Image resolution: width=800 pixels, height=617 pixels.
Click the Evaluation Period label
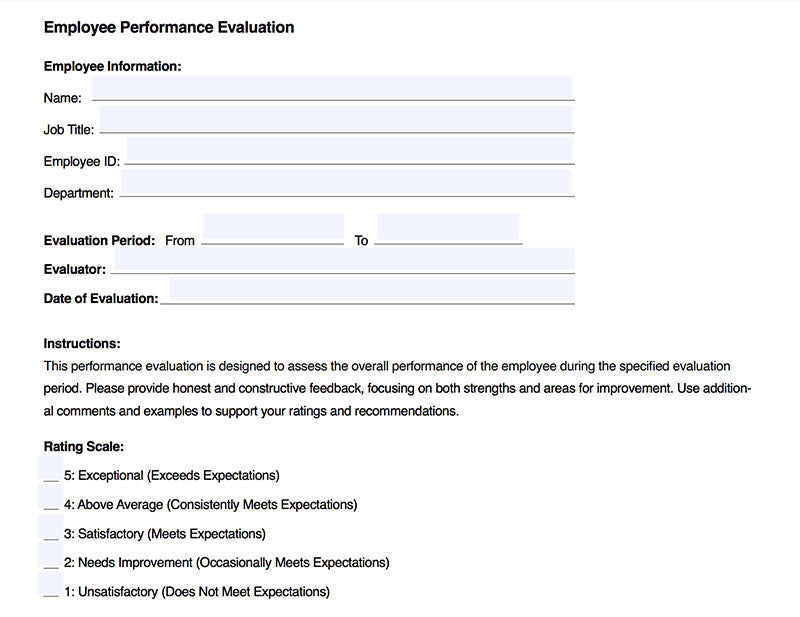click(99, 241)
